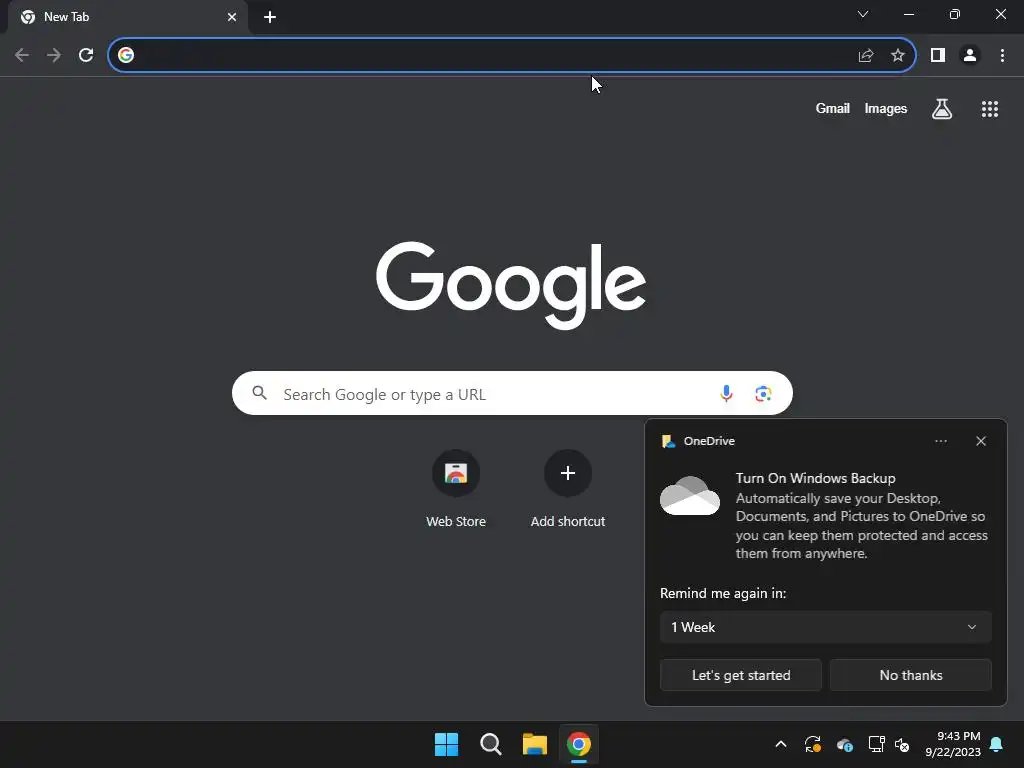
Task: Open the network status tray icon
Action: 876,744
